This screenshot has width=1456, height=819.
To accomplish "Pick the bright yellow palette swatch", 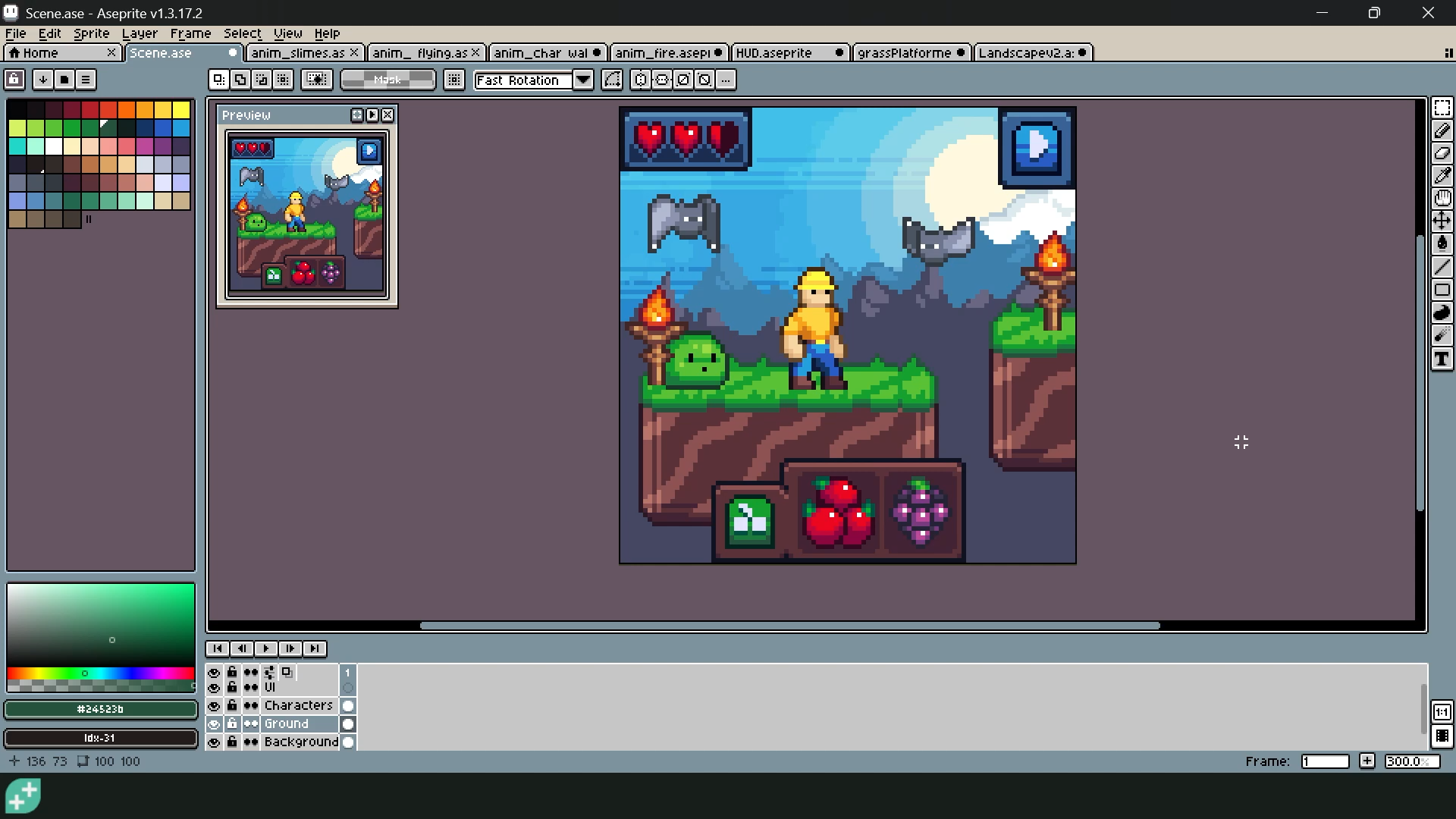I will [180, 109].
